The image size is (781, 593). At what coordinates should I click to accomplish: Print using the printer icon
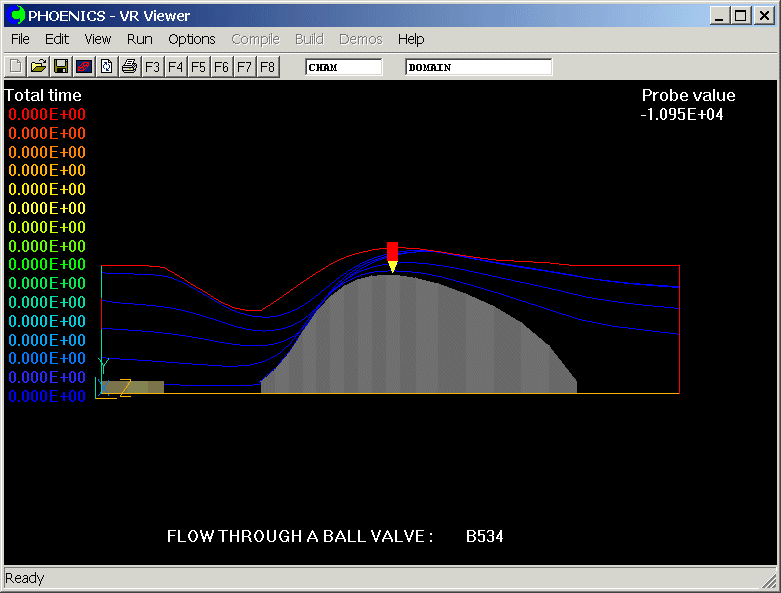pyautogui.click(x=129, y=67)
